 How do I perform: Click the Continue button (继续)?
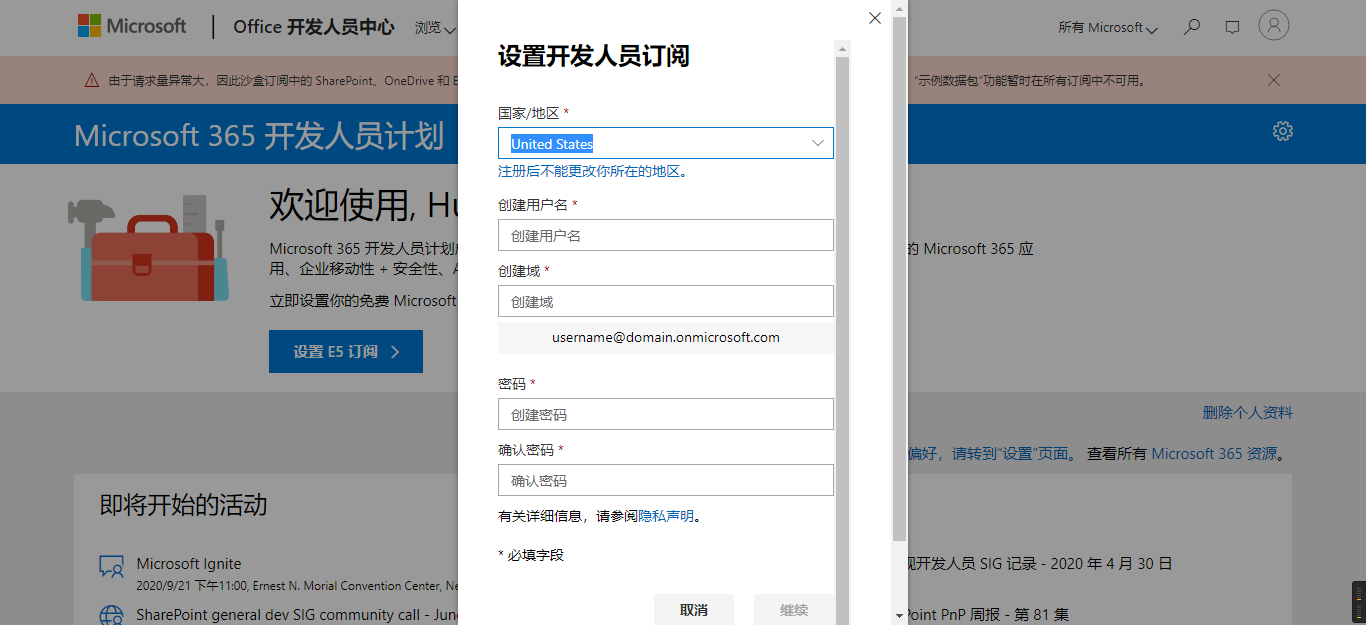(794, 610)
